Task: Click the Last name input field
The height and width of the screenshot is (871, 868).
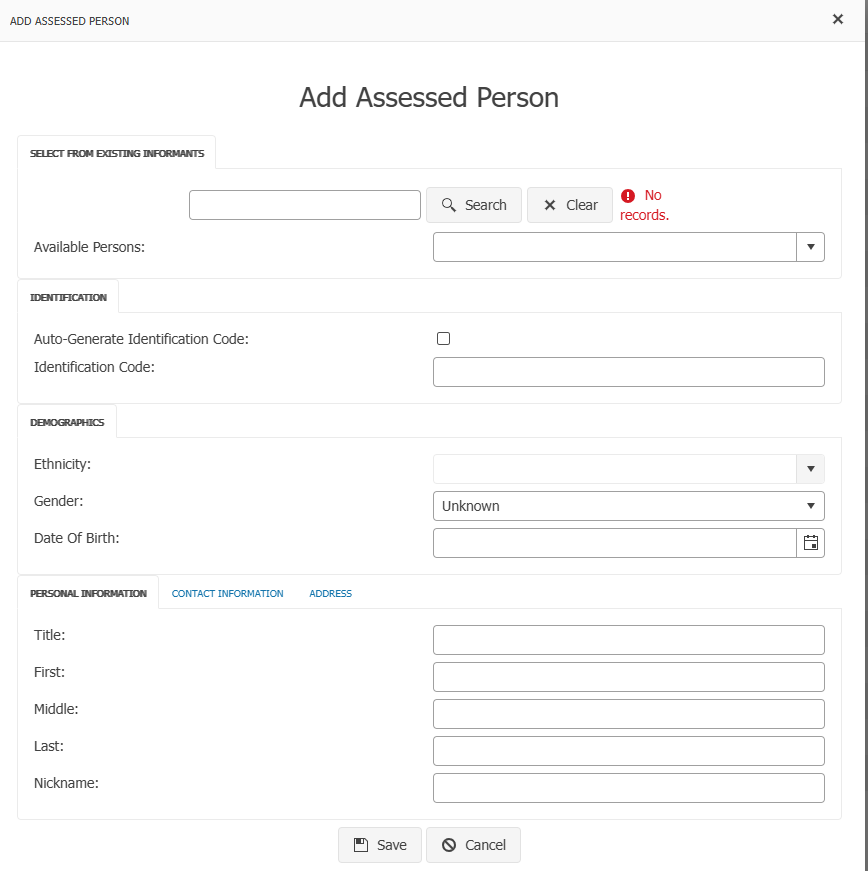Action: click(628, 751)
